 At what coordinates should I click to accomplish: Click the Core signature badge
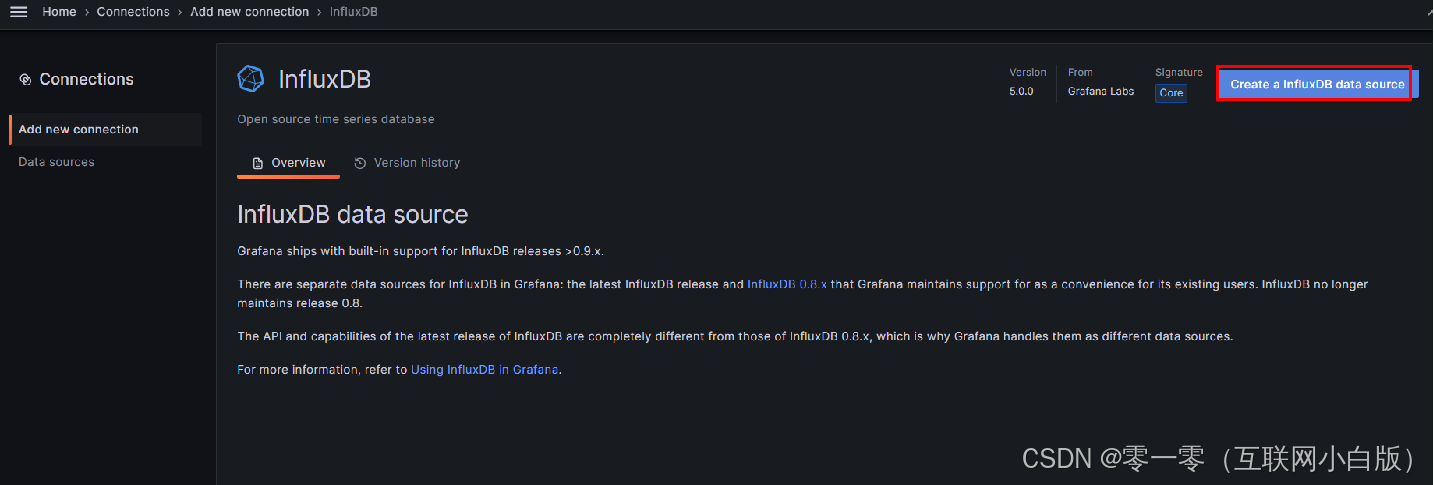[1171, 93]
